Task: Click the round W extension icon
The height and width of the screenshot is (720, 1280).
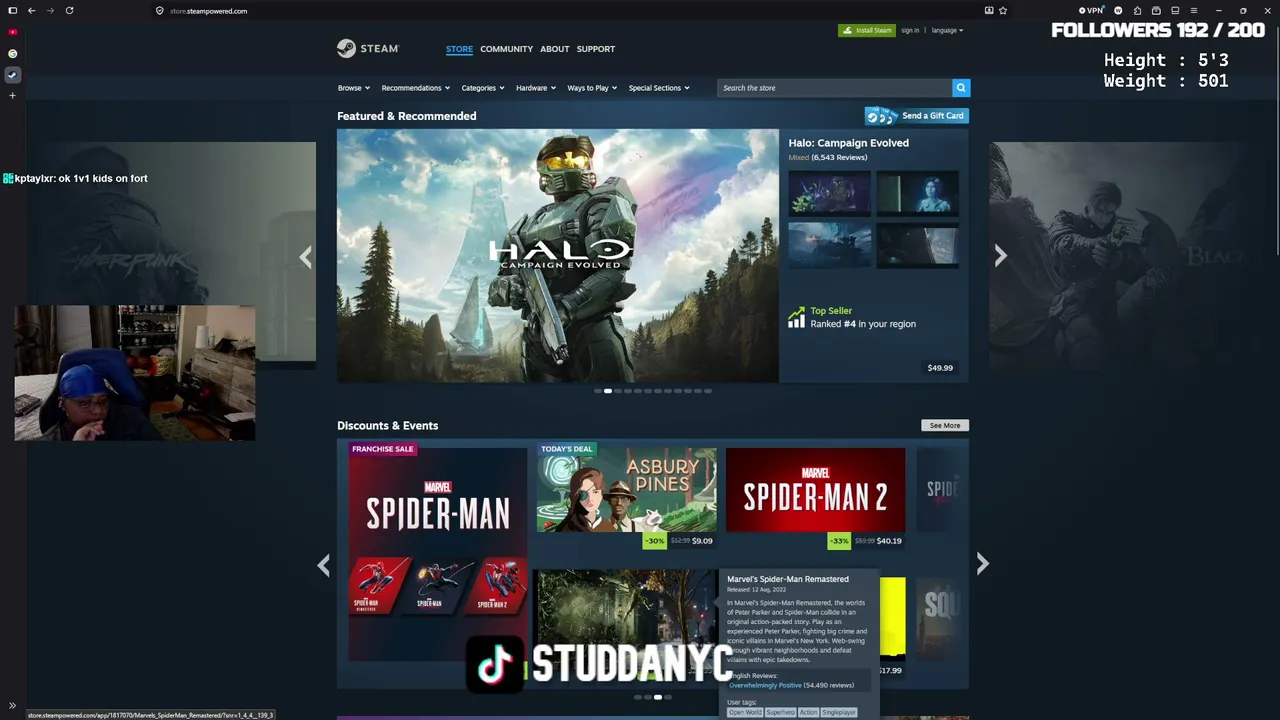Action: [x=1118, y=11]
